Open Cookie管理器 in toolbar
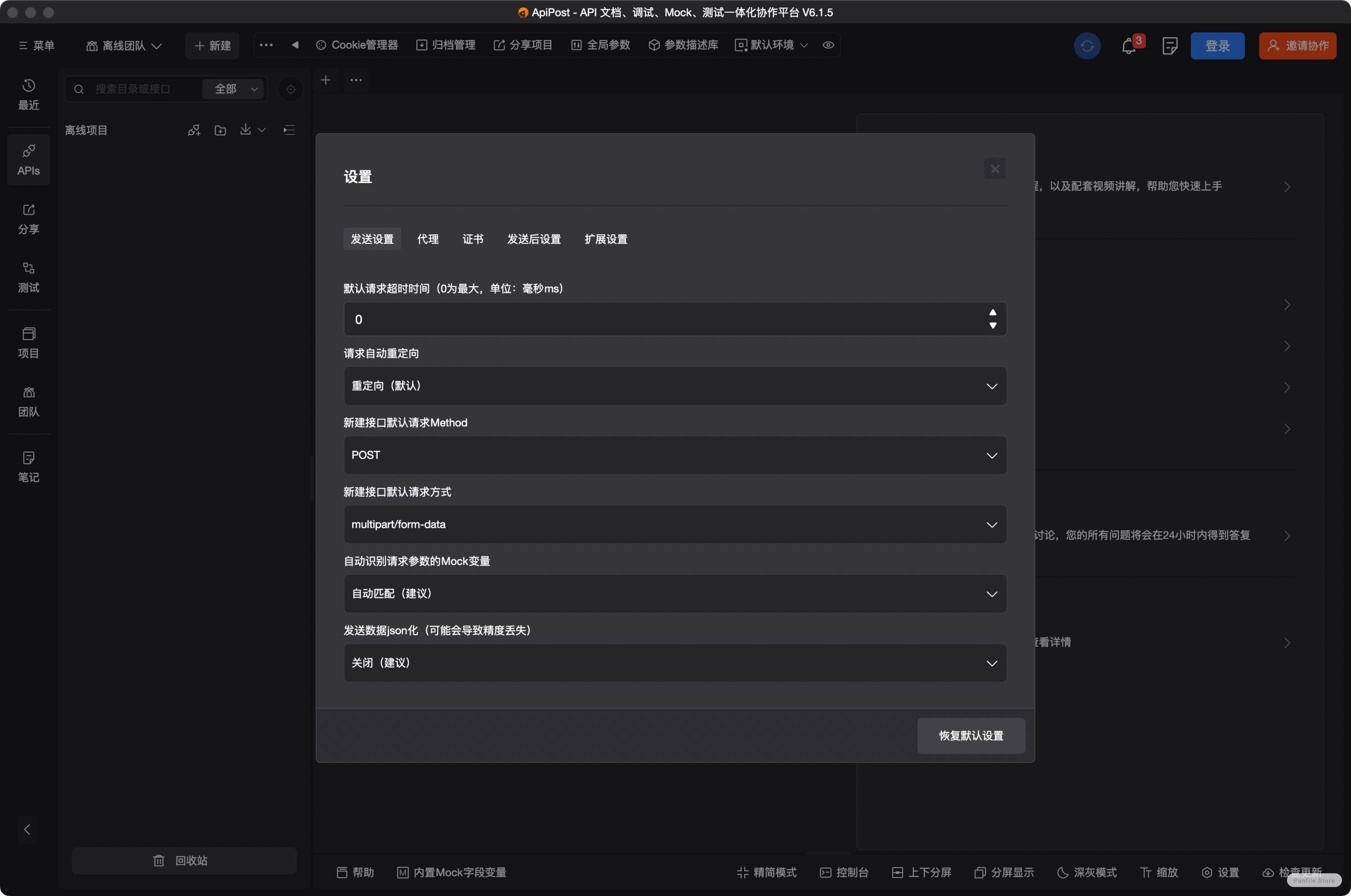The width and height of the screenshot is (1351, 896). (x=357, y=45)
